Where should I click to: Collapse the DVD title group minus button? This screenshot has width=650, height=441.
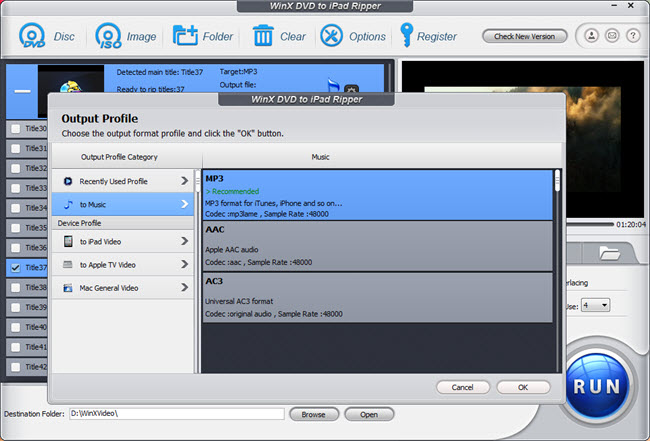(22, 91)
